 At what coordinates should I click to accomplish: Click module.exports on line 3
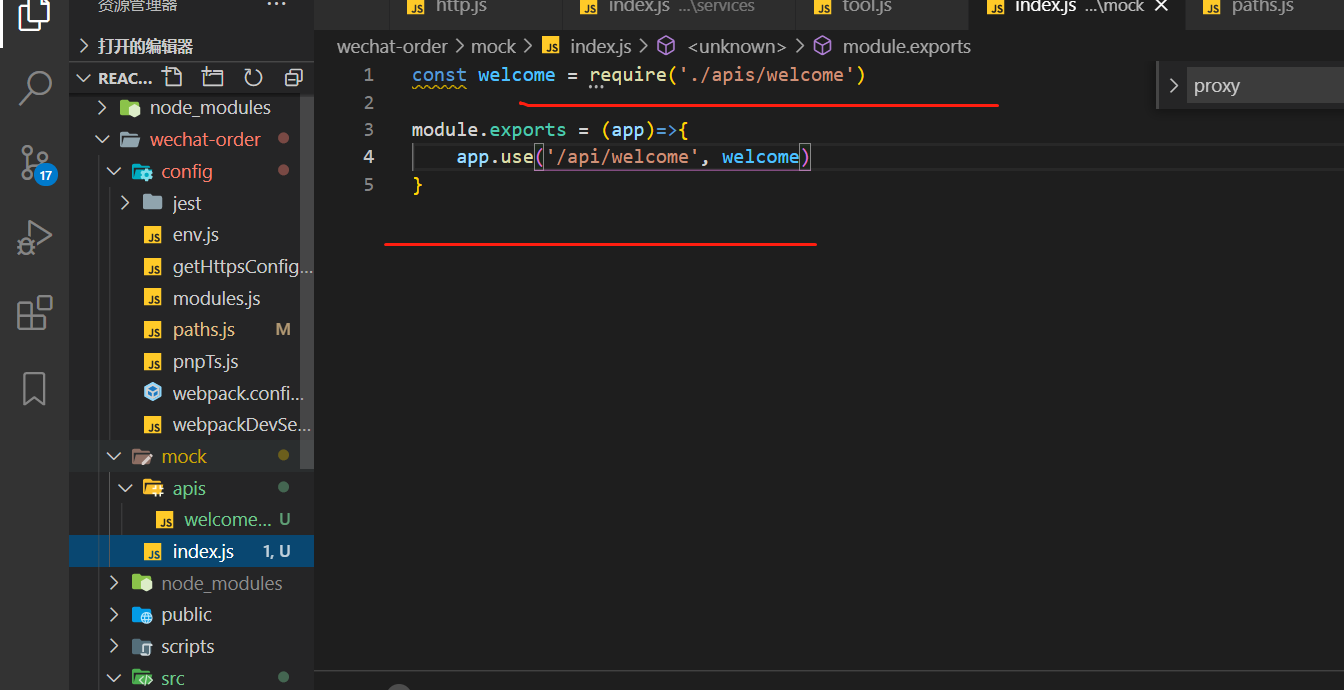(489, 130)
